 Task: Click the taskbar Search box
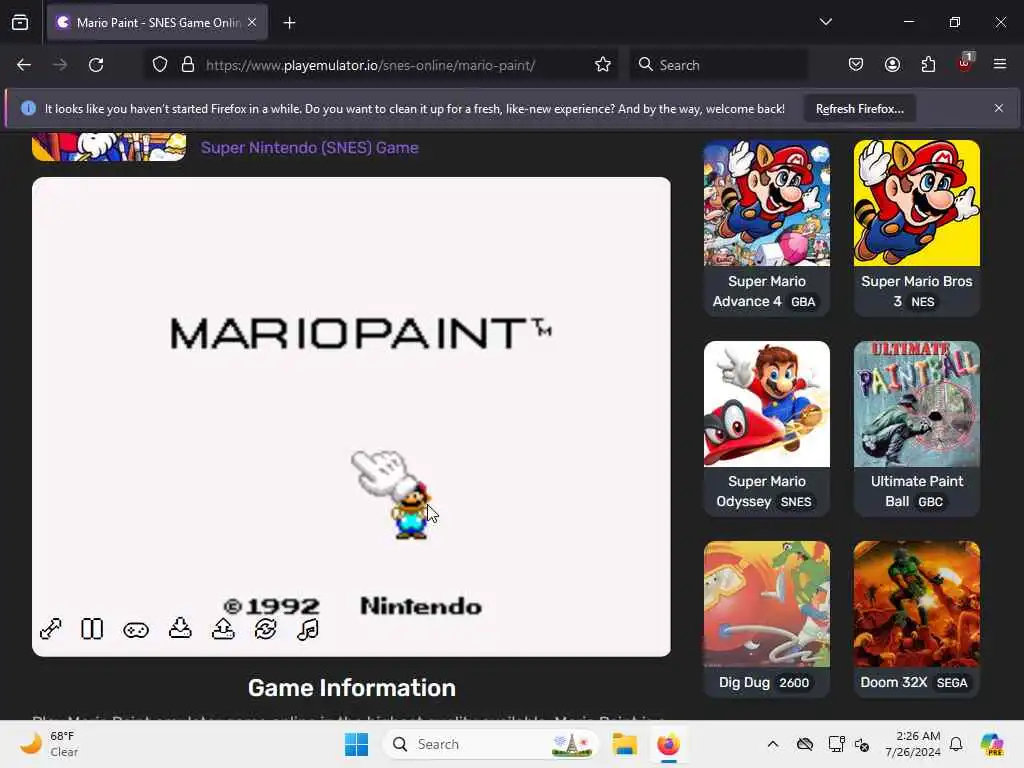pos(491,744)
